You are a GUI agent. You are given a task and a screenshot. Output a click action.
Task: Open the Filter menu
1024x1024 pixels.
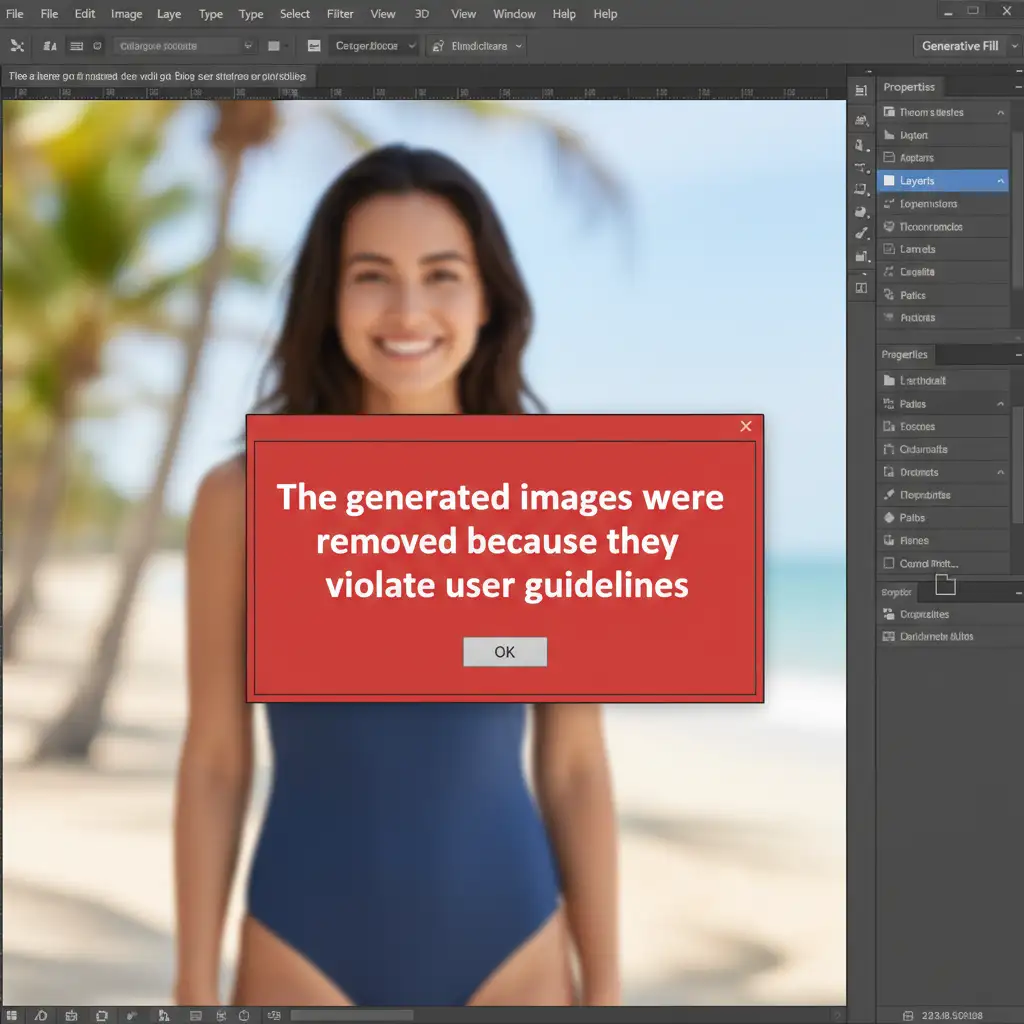(x=340, y=14)
